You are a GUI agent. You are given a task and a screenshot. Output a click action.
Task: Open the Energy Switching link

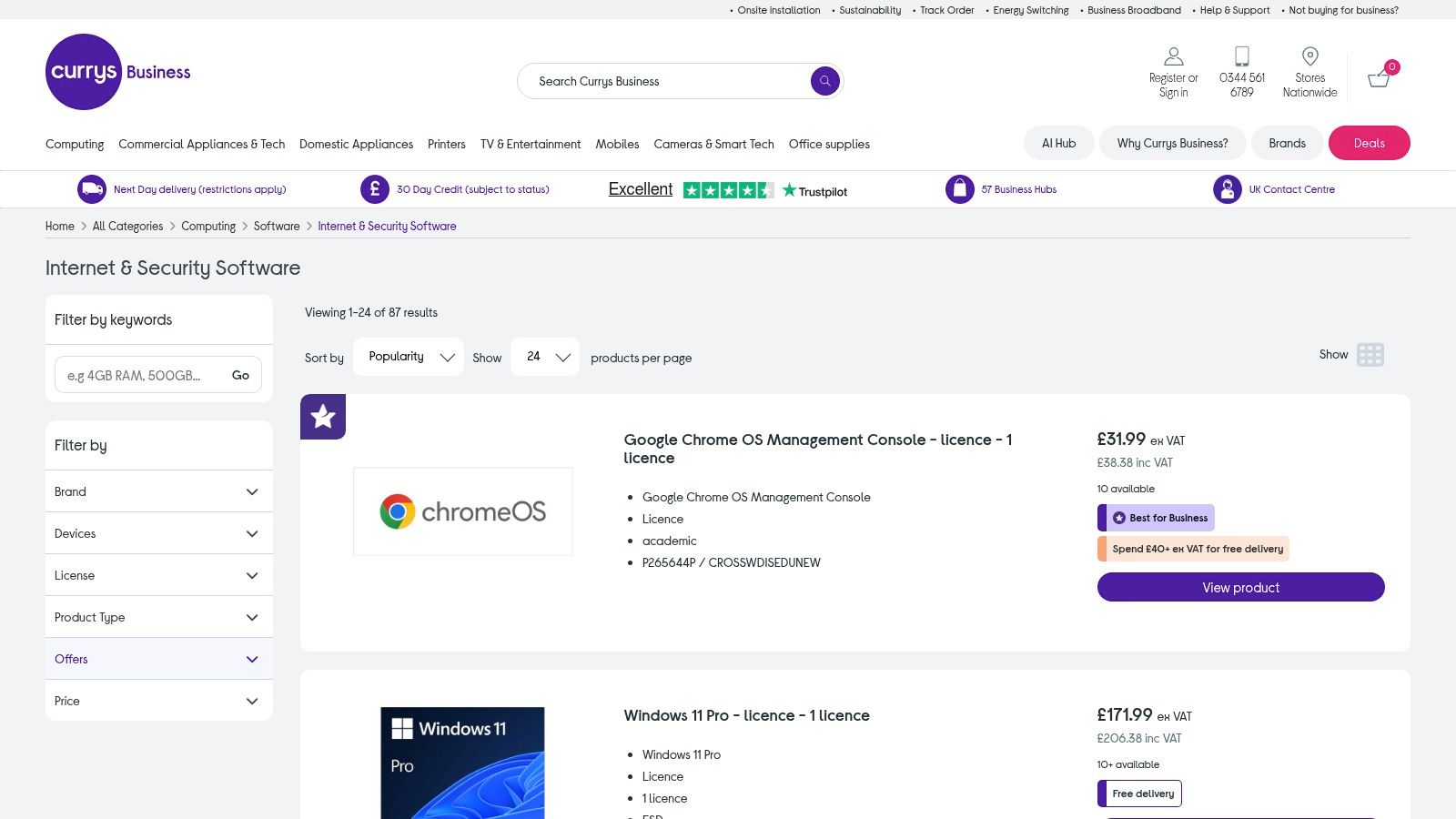coord(1031,10)
